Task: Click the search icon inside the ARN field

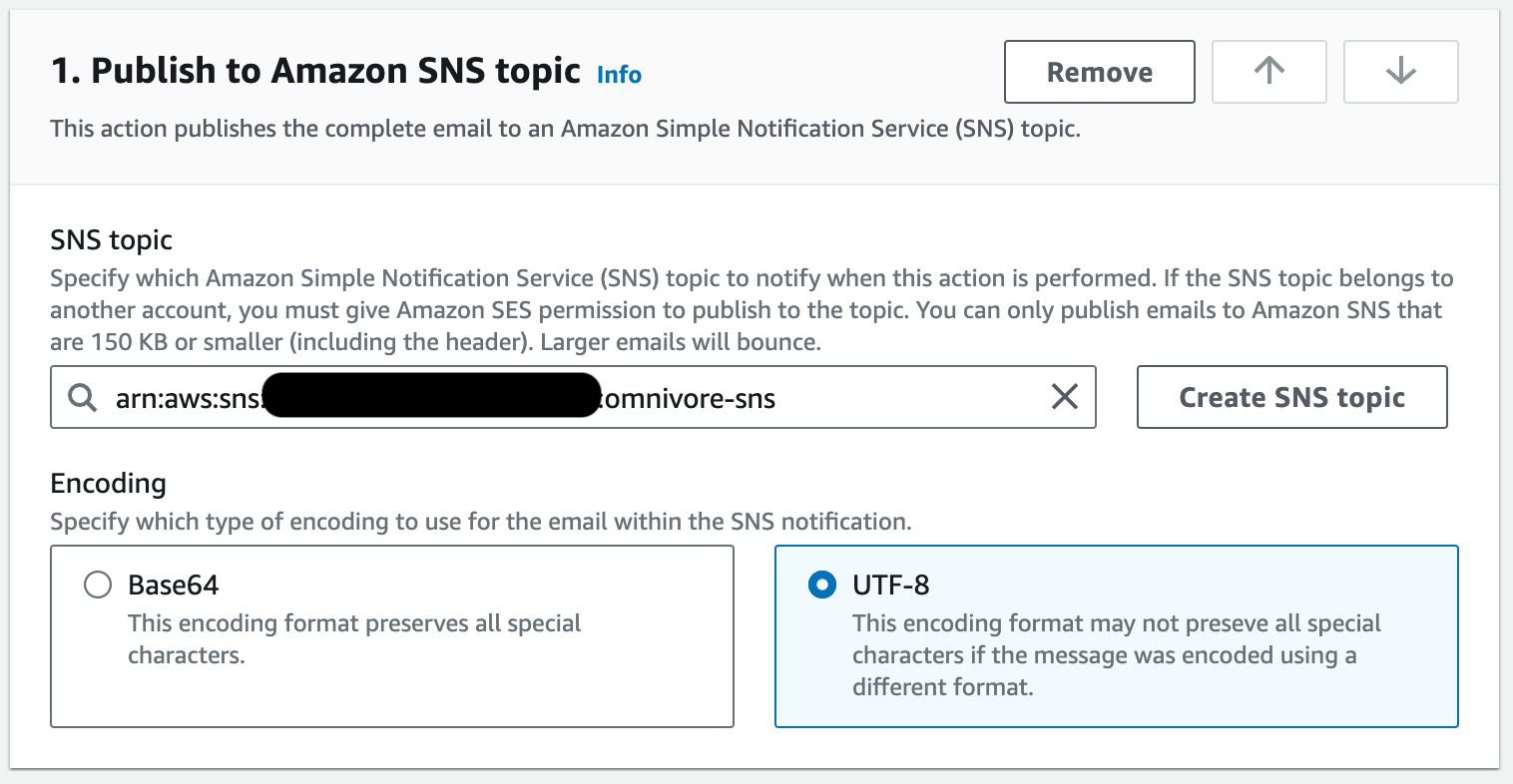Action: click(x=81, y=396)
